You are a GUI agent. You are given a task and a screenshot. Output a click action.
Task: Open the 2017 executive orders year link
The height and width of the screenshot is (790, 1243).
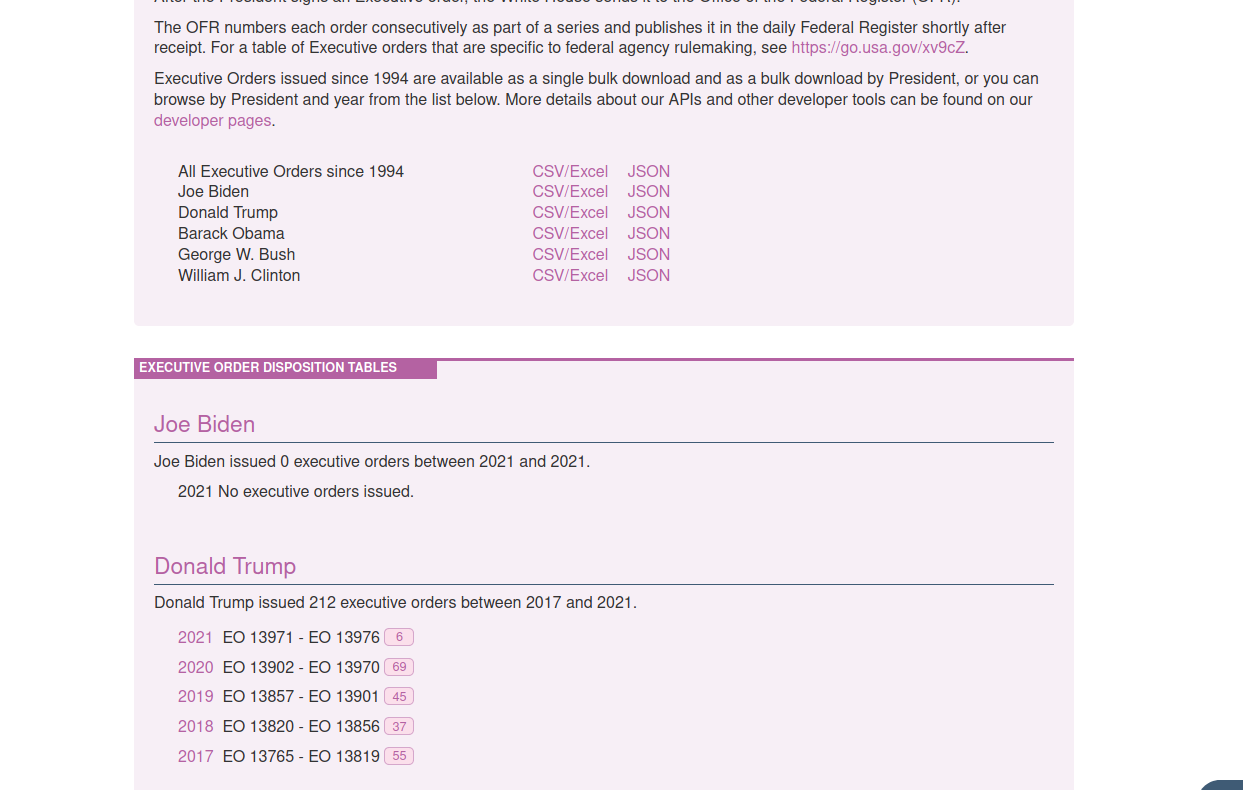[x=195, y=757]
